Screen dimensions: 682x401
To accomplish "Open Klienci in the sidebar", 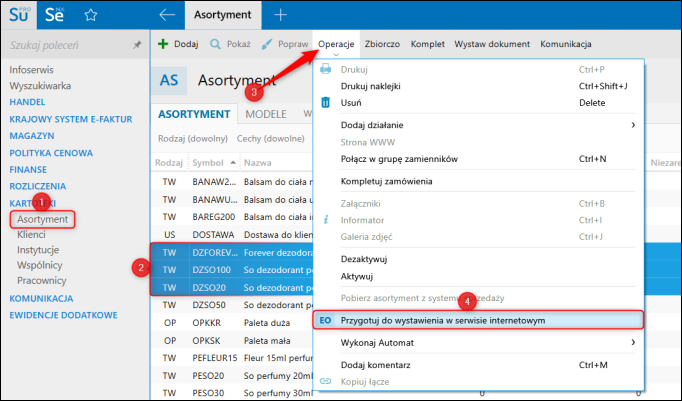I will point(31,234).
